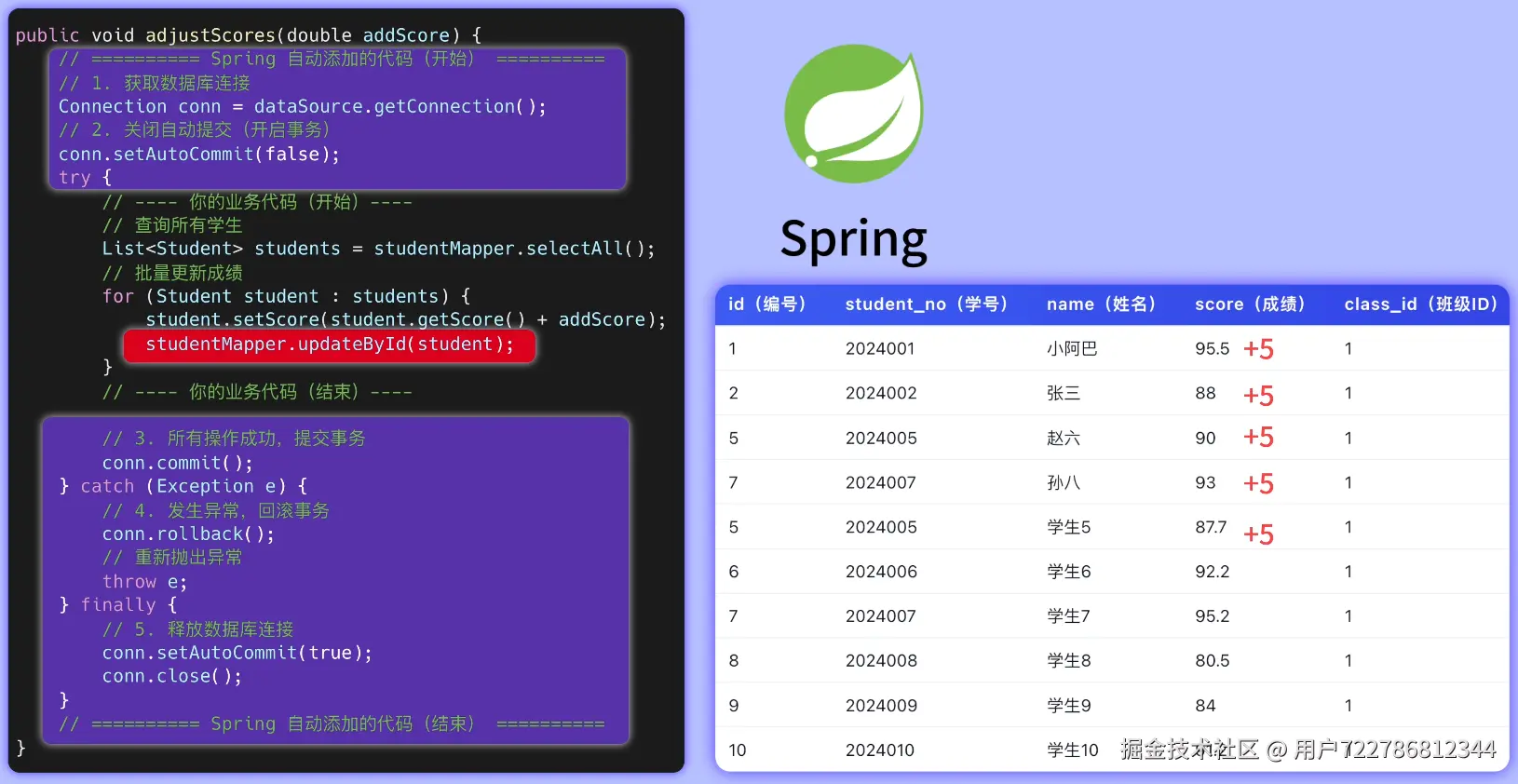The image size is (1518, 784).
Task: Click student number 2024010
Action: pyautogui.click(x=880, y=750)
